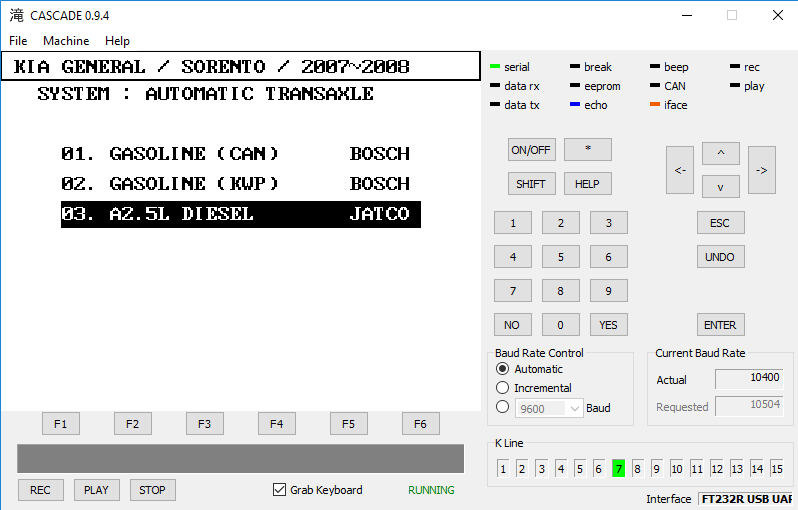
Task: Start recording with the REC button
Action: 40,490
